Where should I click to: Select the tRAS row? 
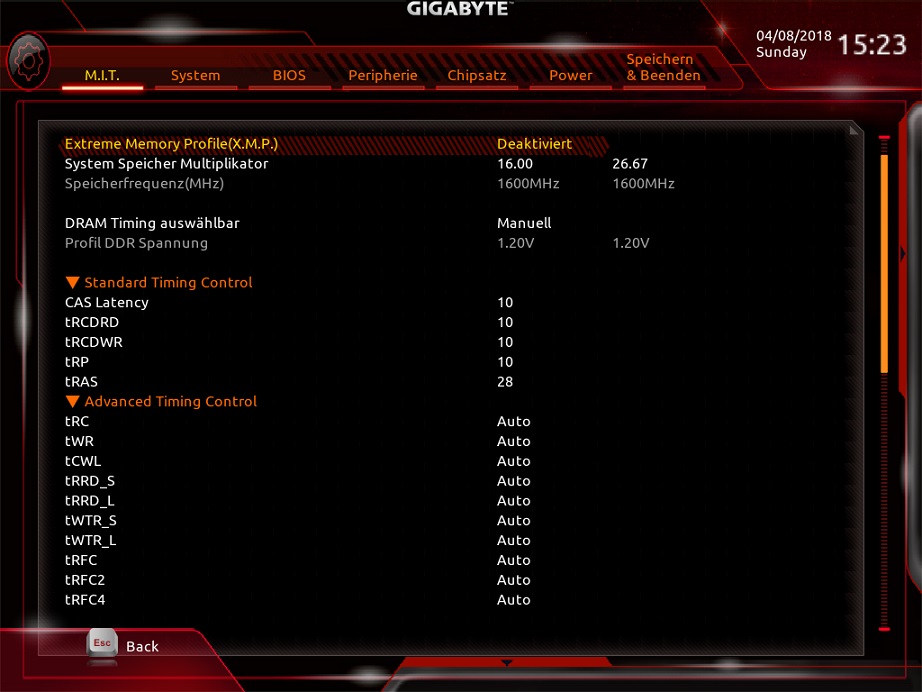pyautogui.click(x=81, y=382)
